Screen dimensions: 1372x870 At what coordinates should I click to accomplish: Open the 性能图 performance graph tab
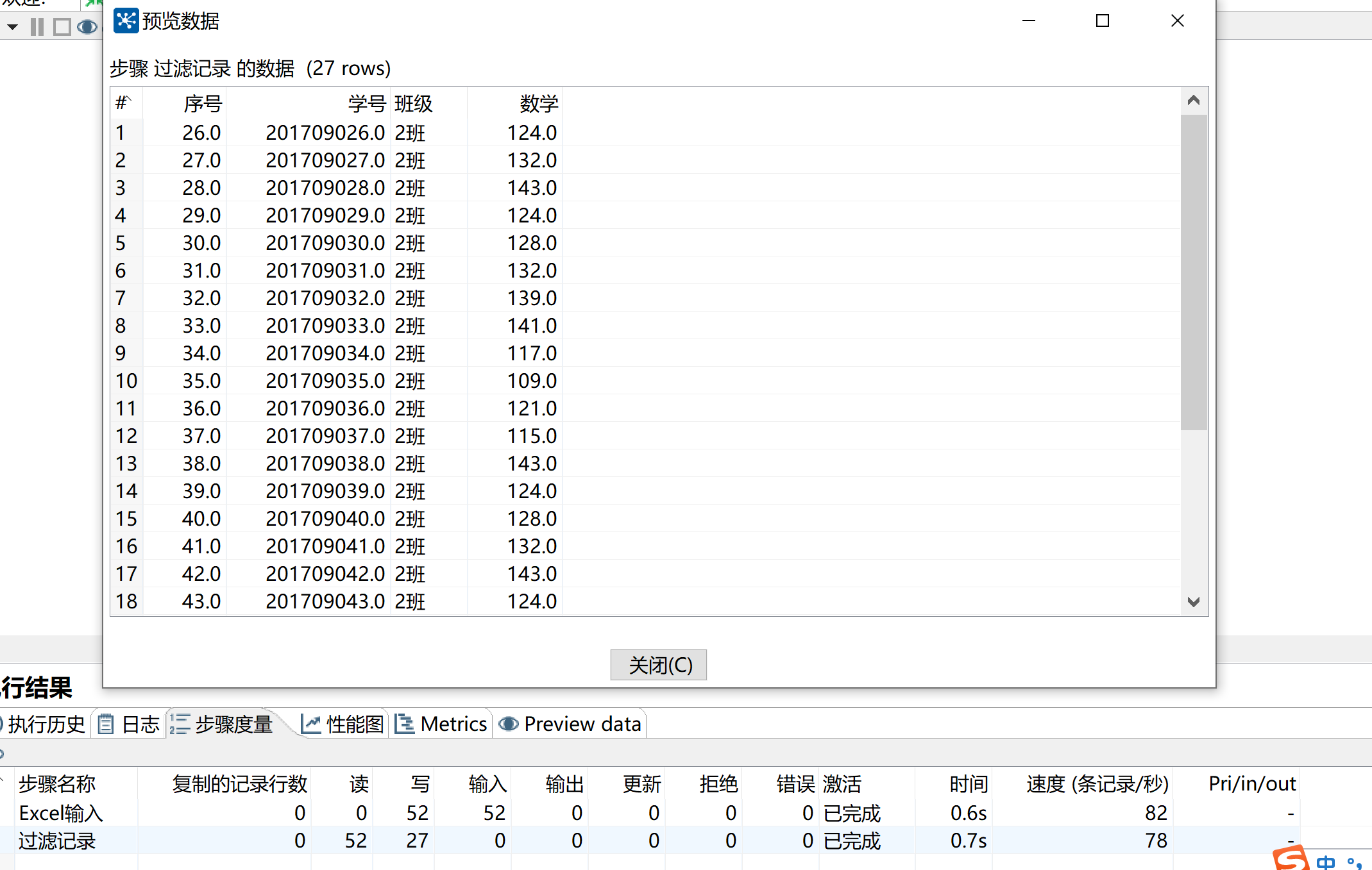pos(343,724)
